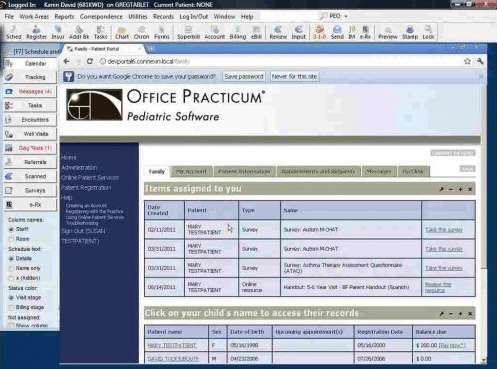This screenshot has width=497, height=369.
Task: Pin the Items assigned to you panel
Action: click(x=441, y=189)
